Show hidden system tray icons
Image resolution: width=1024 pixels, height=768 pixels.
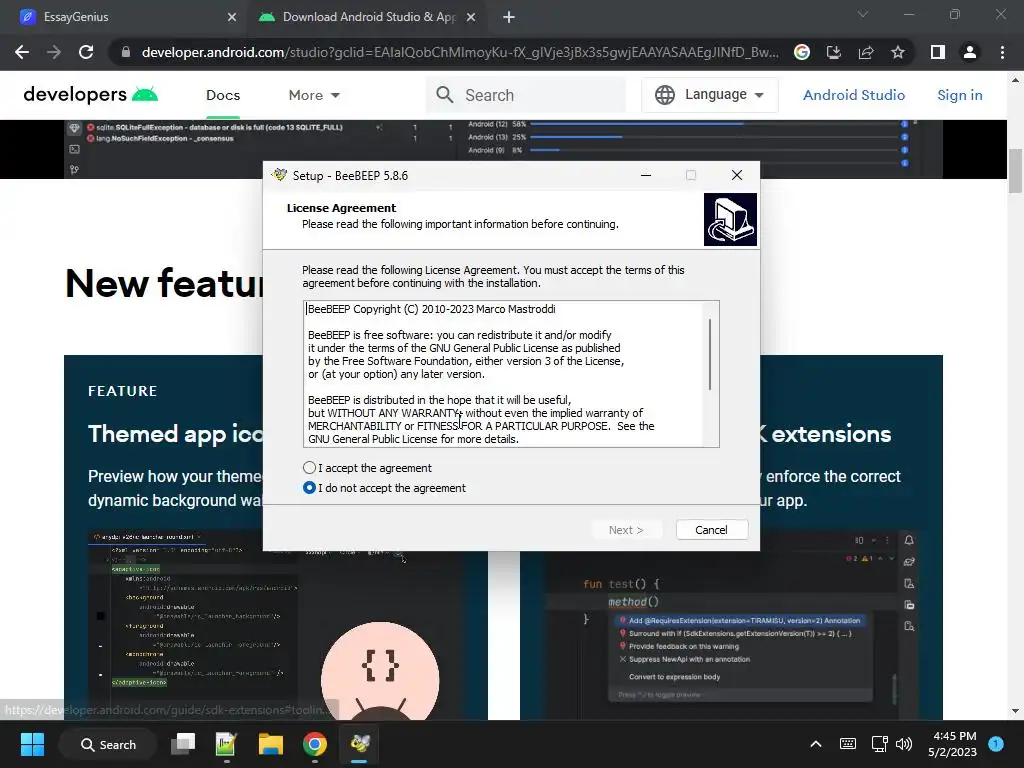click(x=816, y=744)
